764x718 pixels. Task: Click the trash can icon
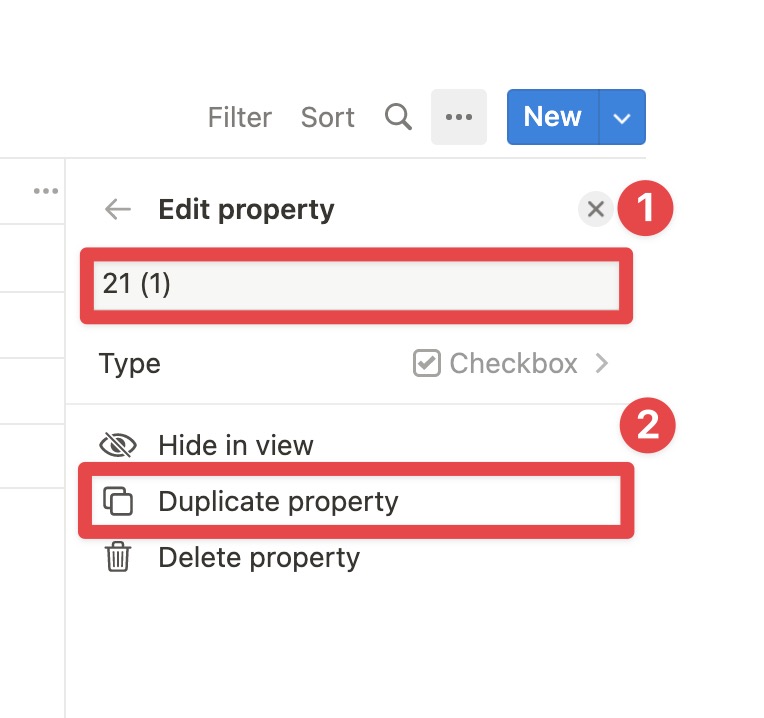pos(118,557)
